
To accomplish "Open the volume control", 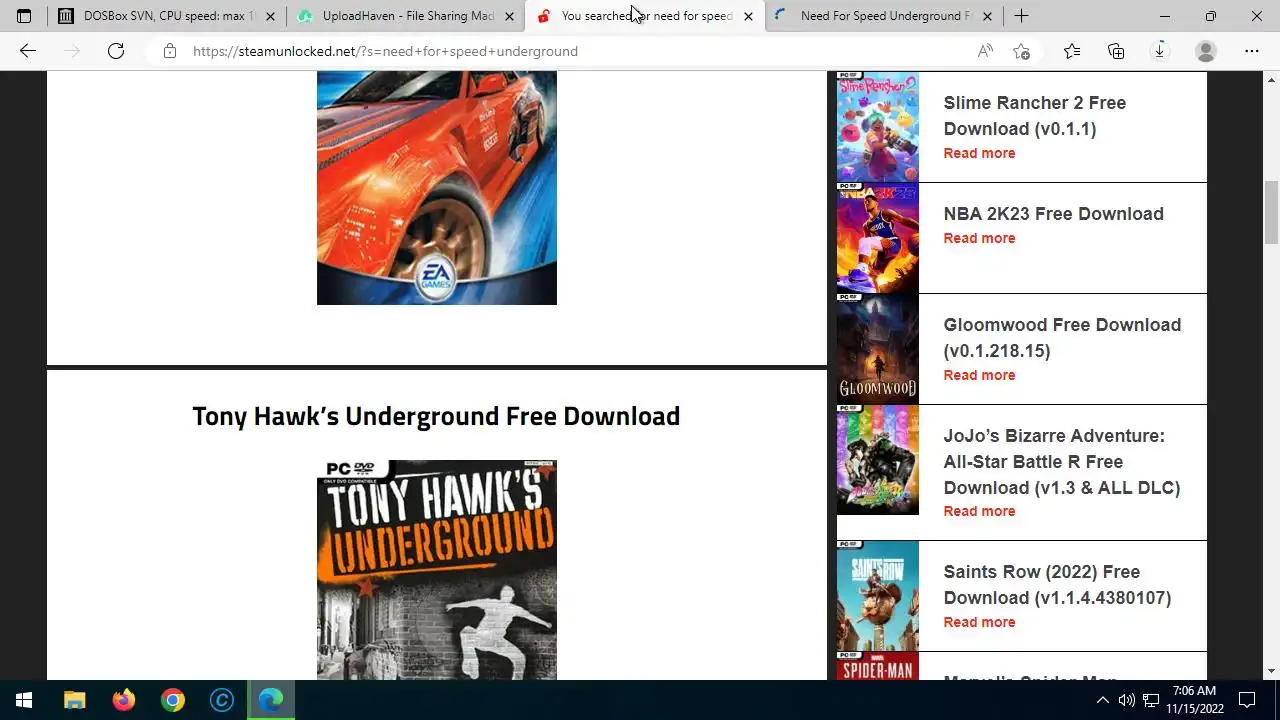I will (1127, 700).
